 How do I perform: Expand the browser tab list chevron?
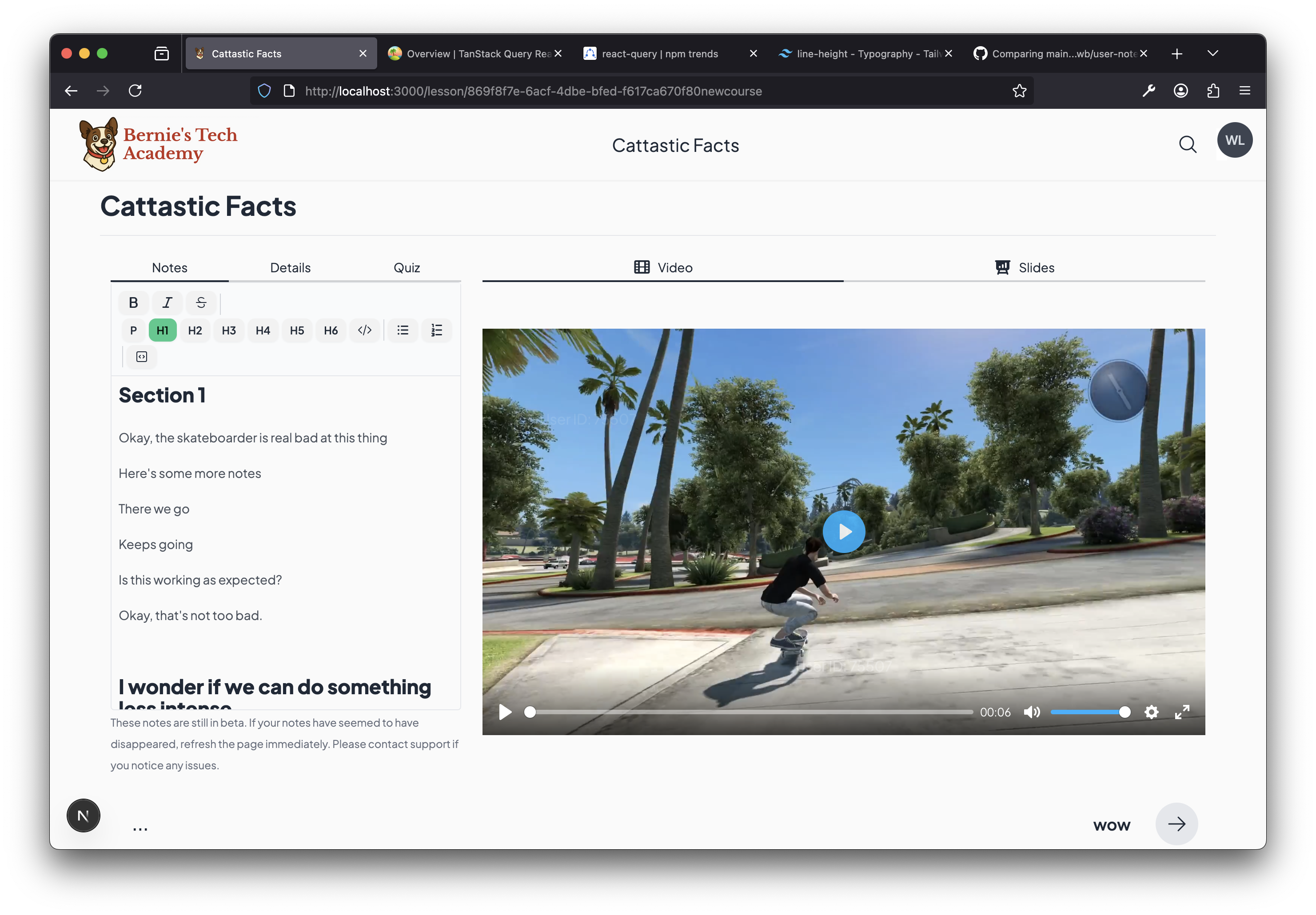pyautogui.click(x=1212, y=53)
